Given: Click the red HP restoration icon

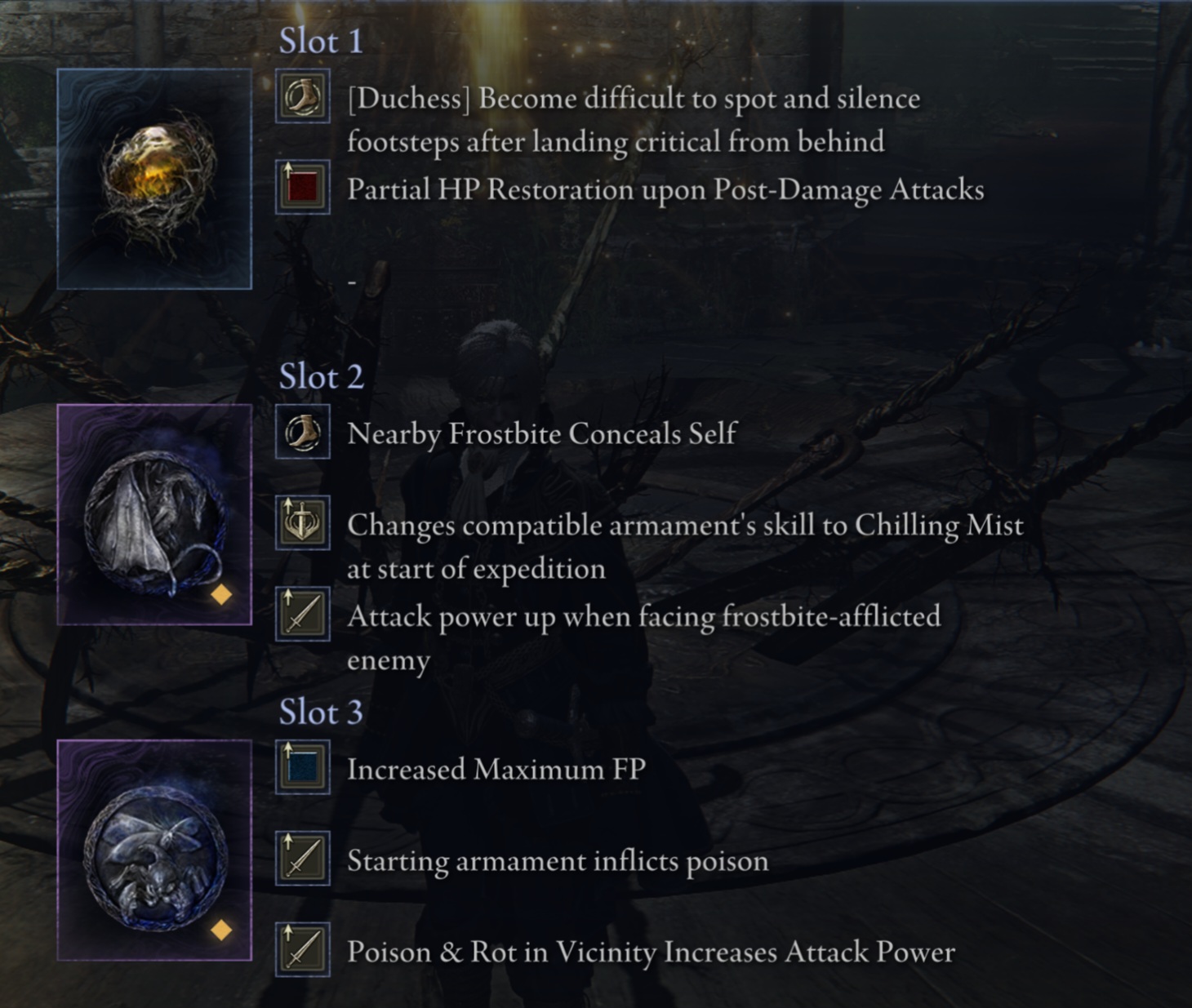Looking at the screenshot, I should tap(303, 187).
